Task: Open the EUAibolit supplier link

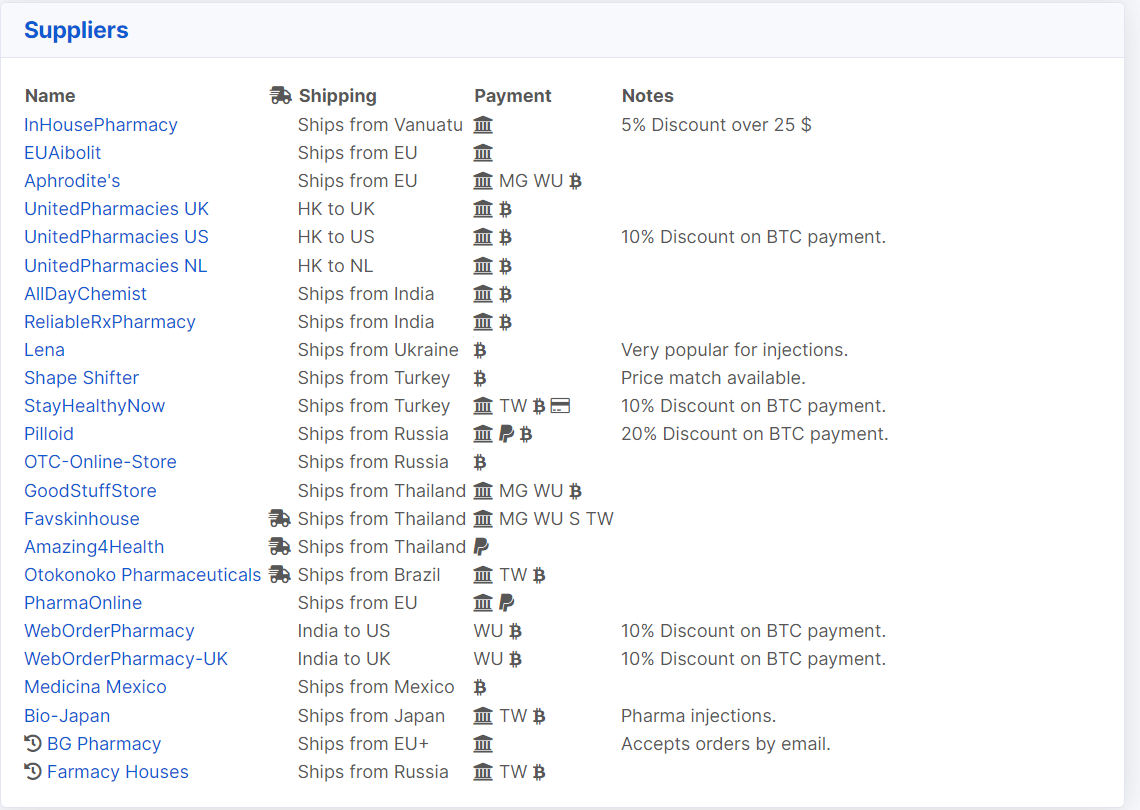Action: [63, 153]
